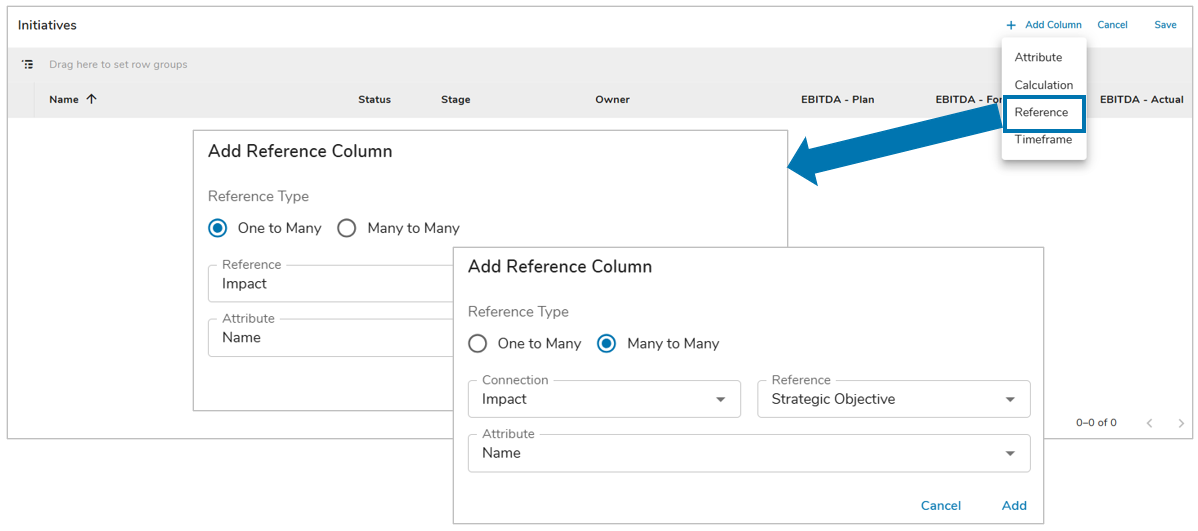Click the Status column header
This screenshot has width=1198, height=531.
pyautogui.click(x=374, y=100)
